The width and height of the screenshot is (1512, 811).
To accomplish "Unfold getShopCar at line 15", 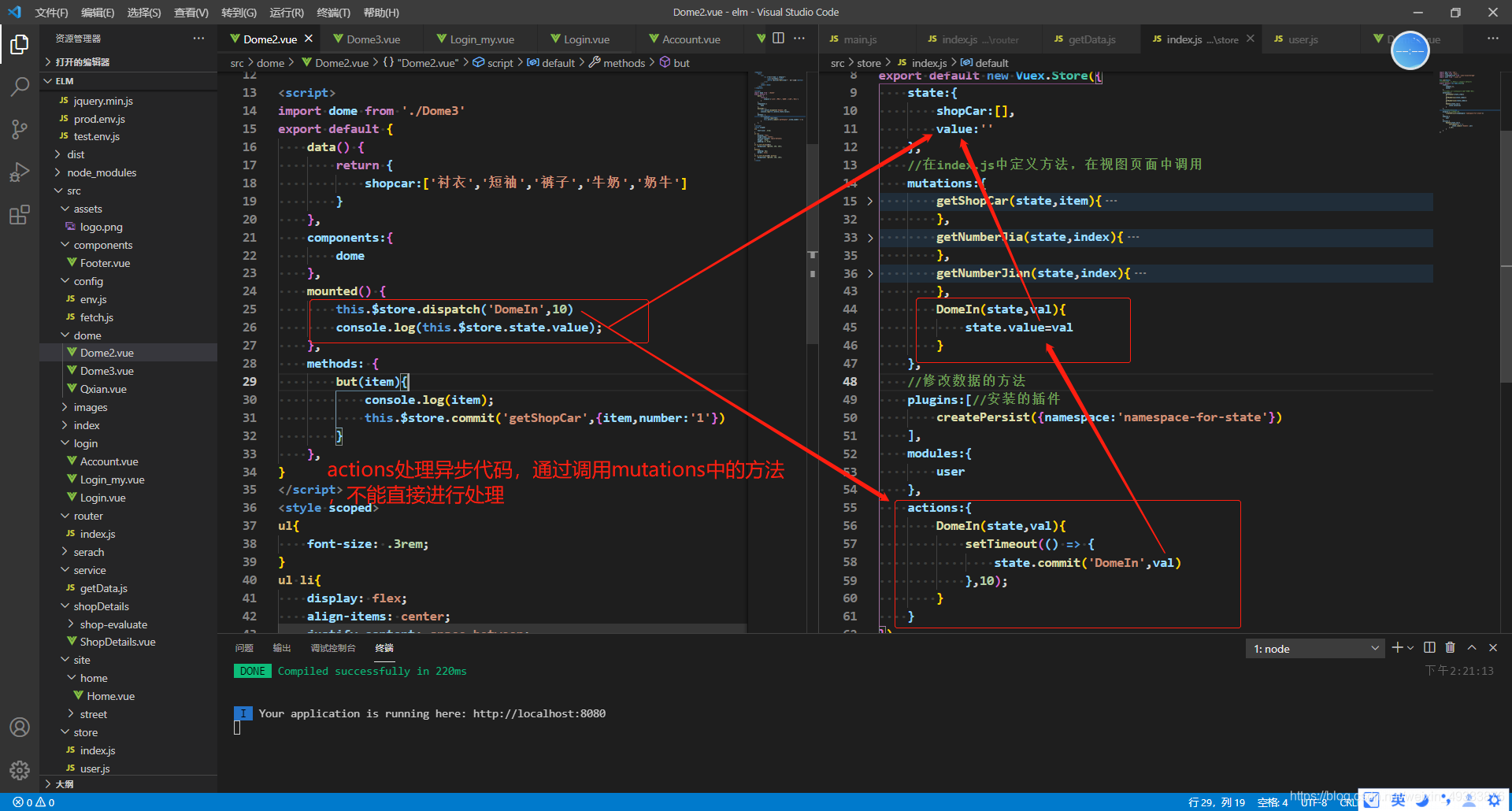I will [x=870, y=202].
